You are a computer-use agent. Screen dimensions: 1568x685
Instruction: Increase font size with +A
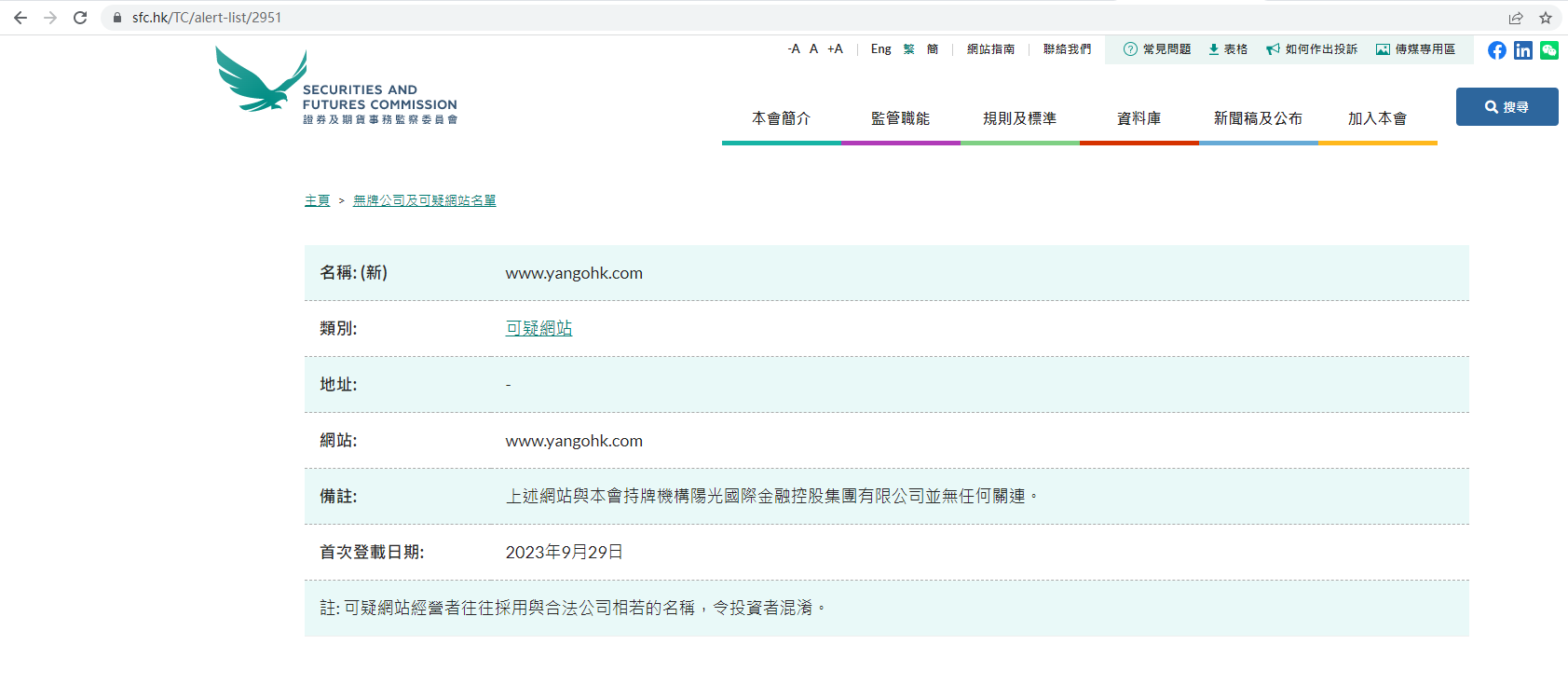835,49
